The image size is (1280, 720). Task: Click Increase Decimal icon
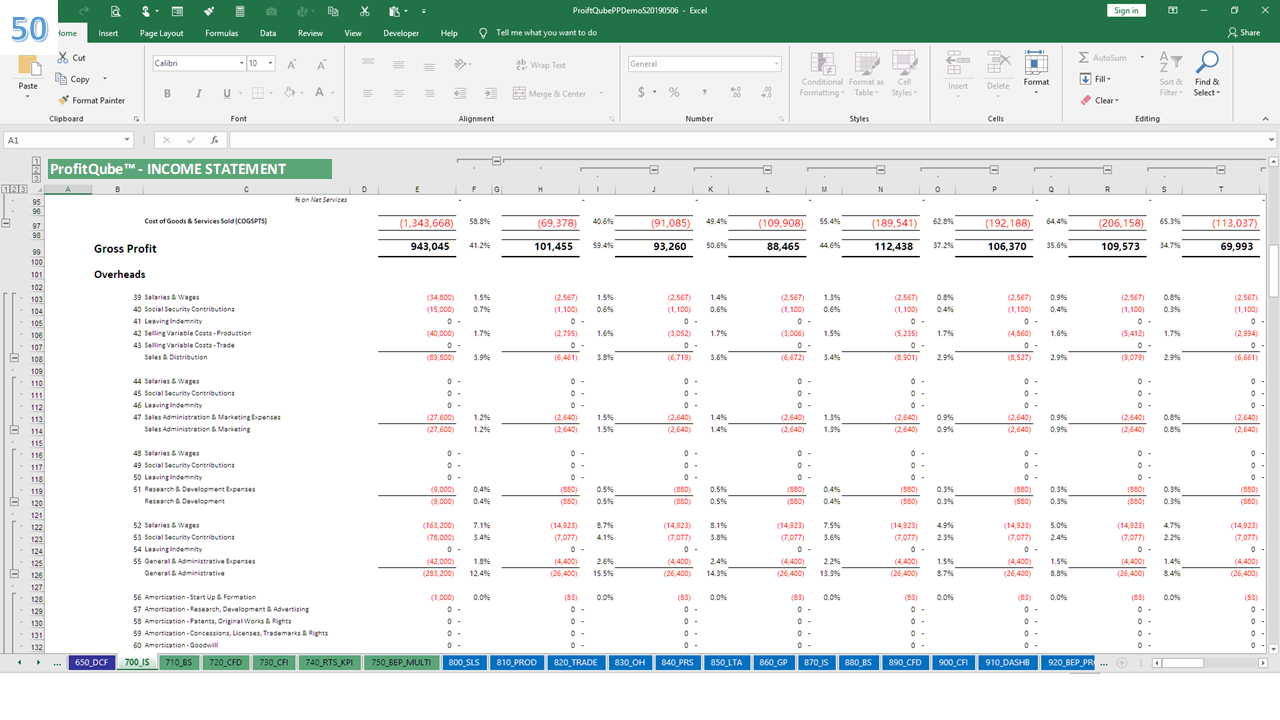pos(736,92)
